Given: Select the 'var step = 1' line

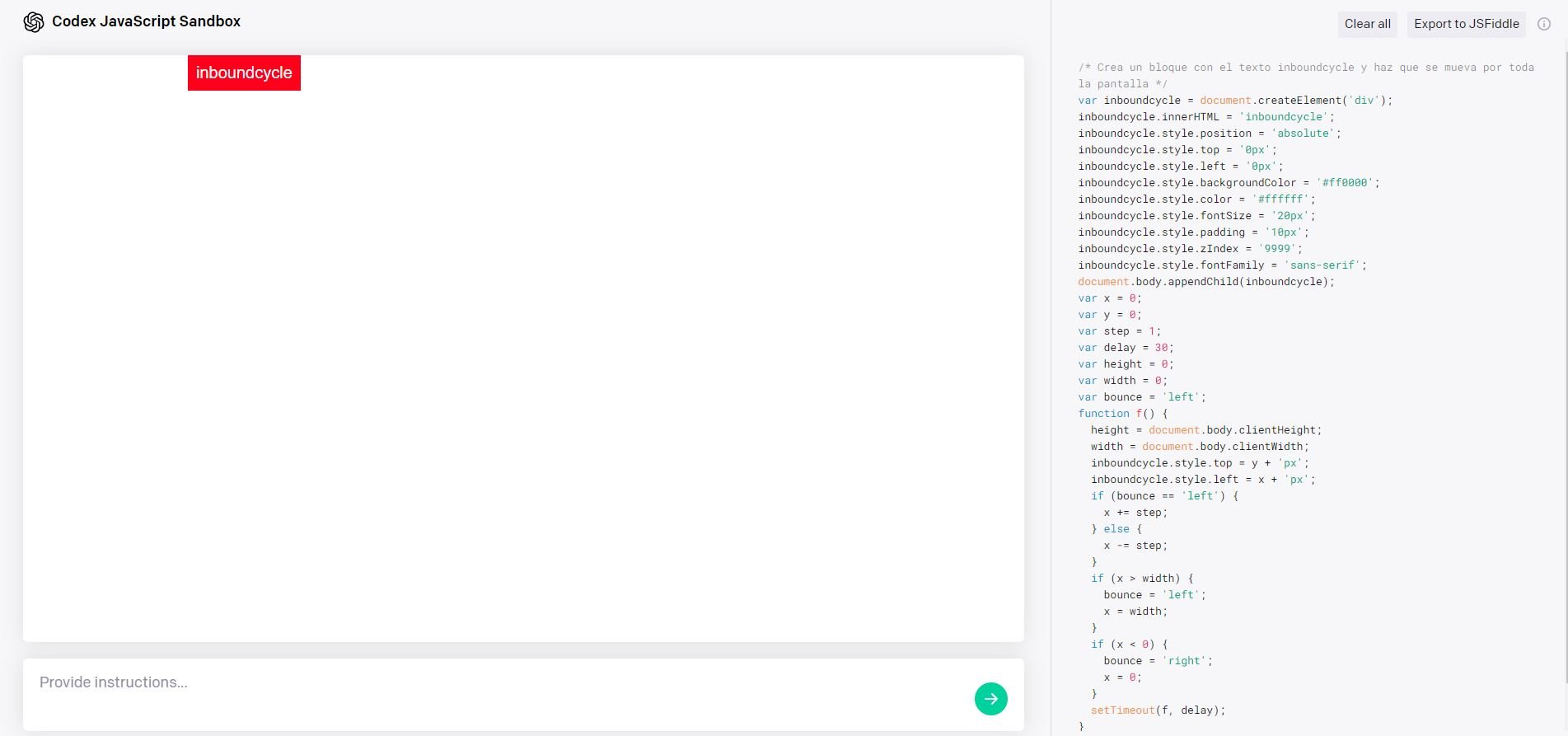Looking at the screenshot, I should point(1119,331).
